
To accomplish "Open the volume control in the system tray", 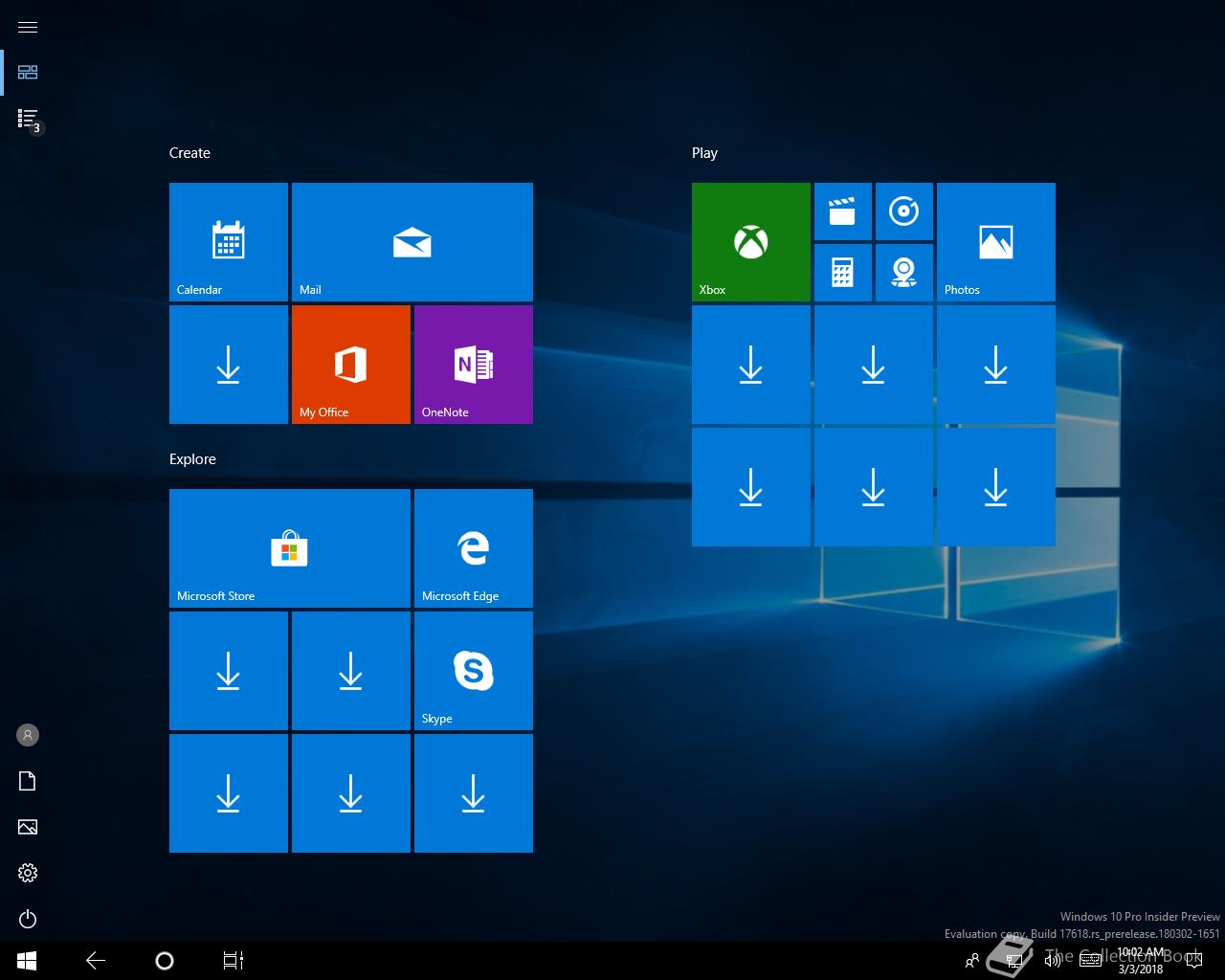I will (x=1052, y=961).
